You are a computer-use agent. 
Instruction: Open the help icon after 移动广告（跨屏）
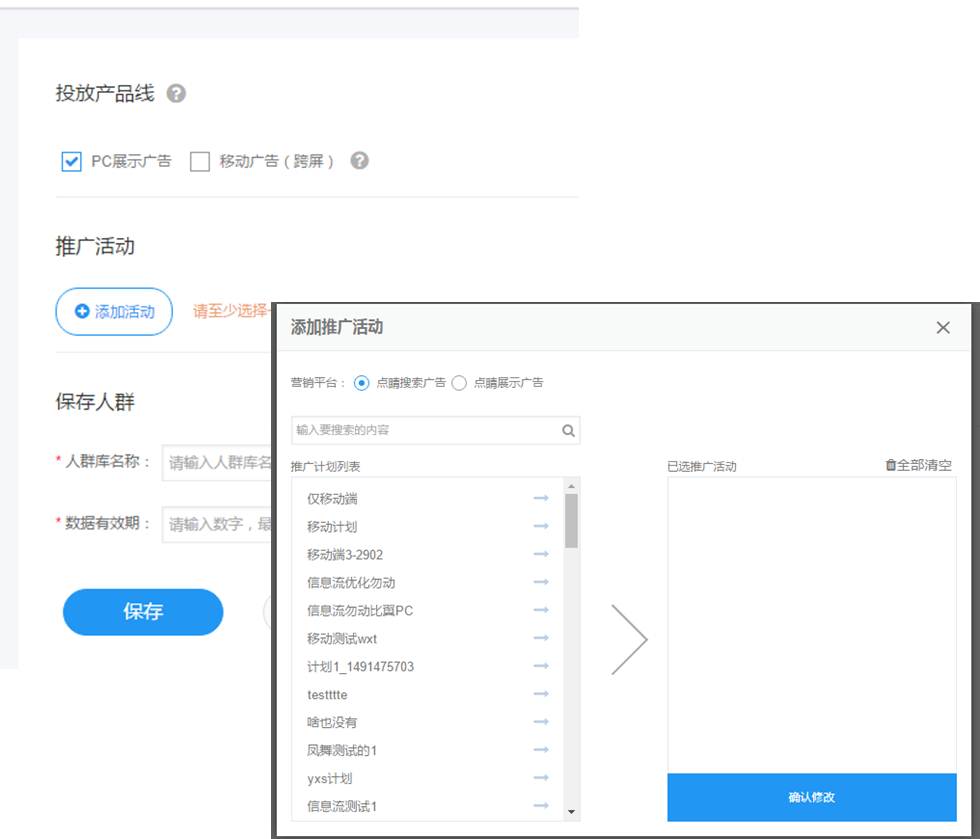(360, 160)
